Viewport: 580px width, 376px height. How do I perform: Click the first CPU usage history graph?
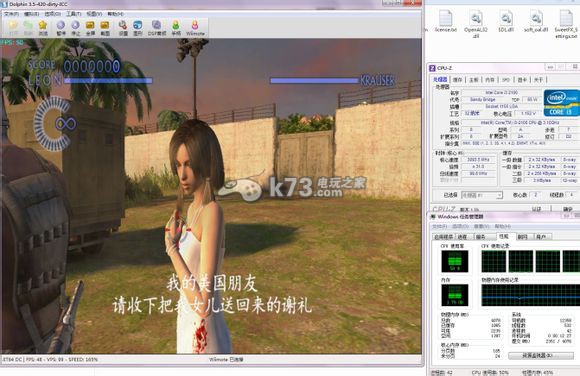point(493,261)
